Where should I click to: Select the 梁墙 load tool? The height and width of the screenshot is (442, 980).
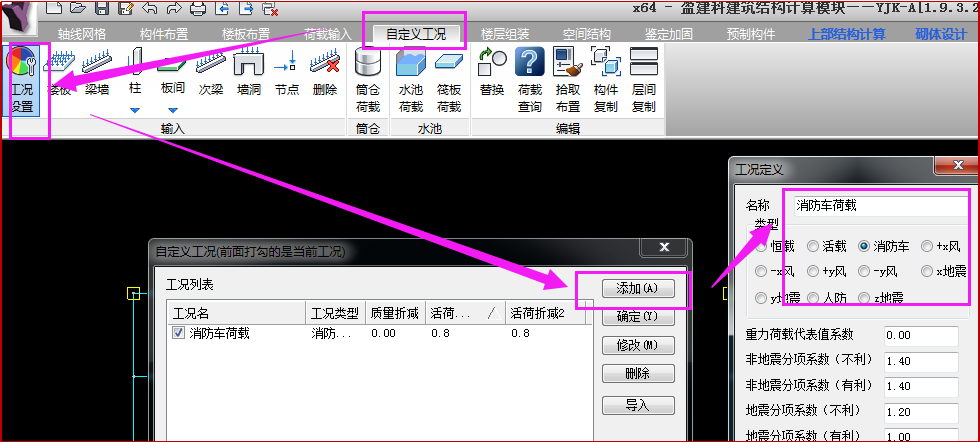click(97, 78)
